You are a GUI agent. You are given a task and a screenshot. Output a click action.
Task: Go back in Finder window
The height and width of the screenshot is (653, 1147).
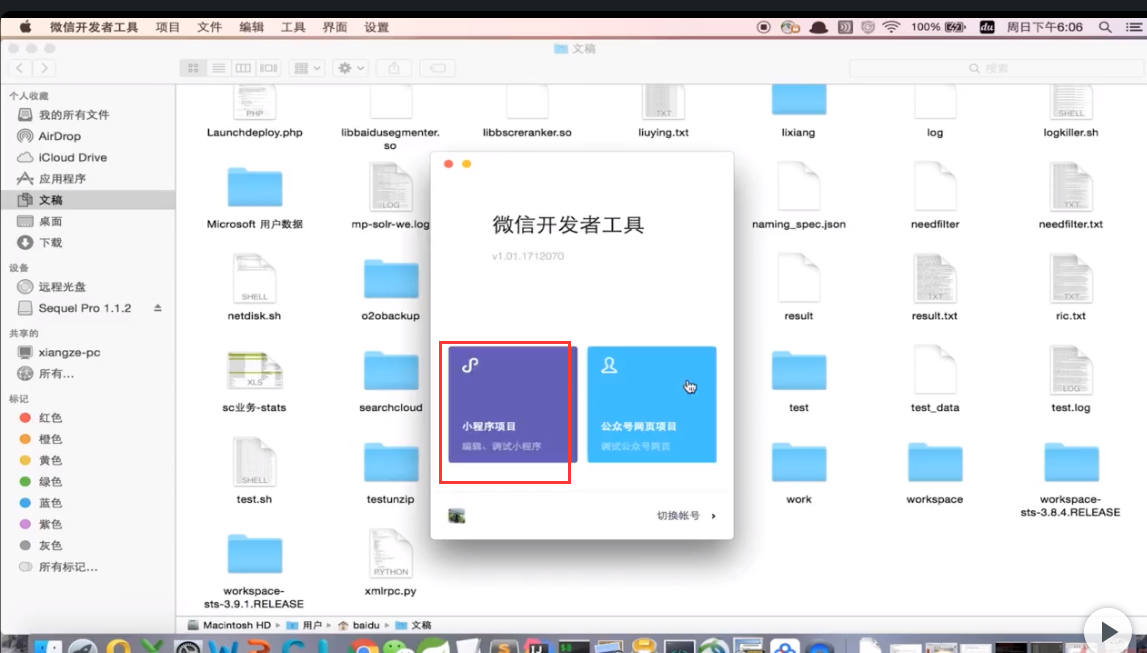[x=20, y=68]
